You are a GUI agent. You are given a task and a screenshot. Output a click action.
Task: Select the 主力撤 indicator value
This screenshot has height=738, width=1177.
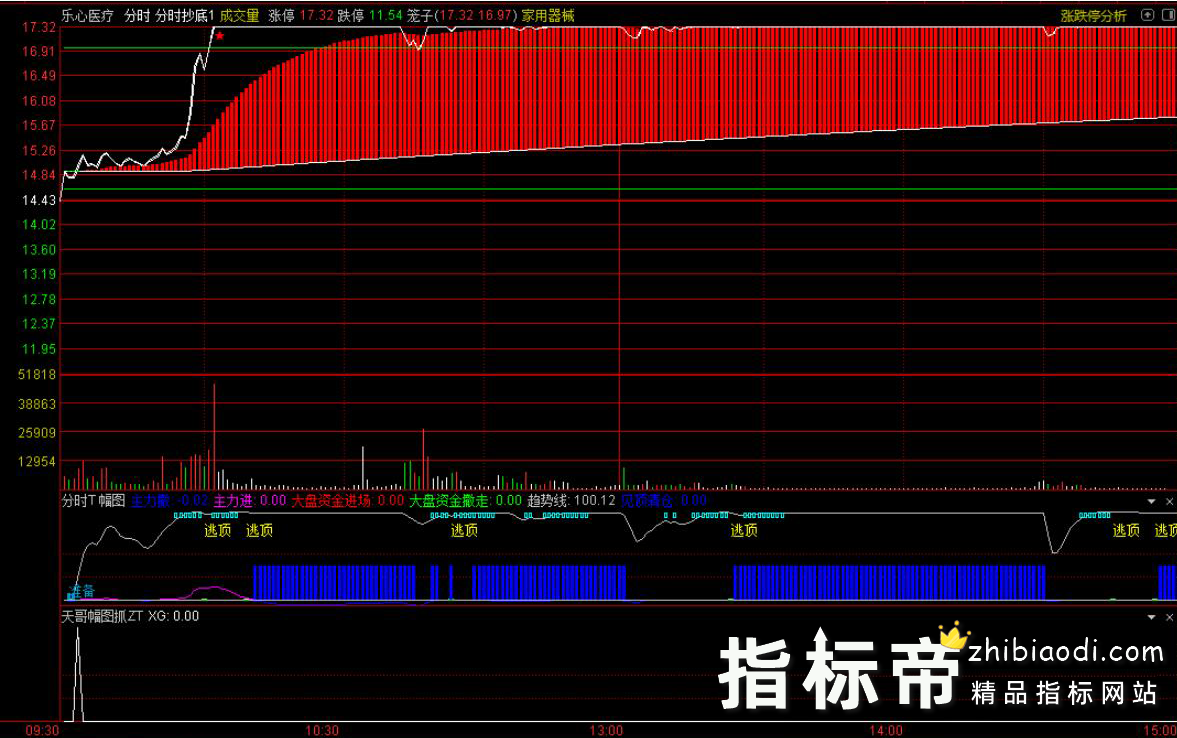(x=170, y=501)
